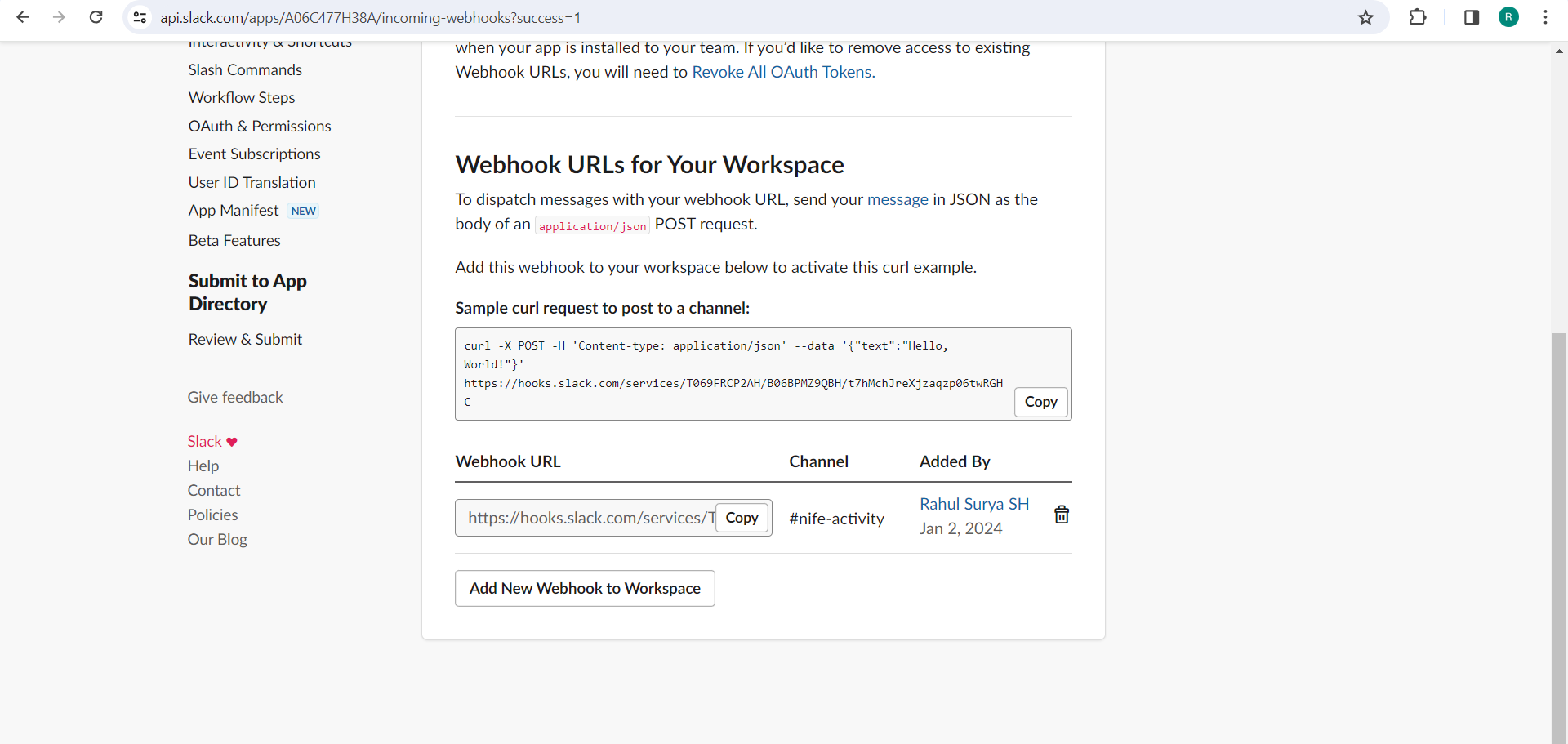Open the Chrome three-dot menu
The width and height of the screenshot is (1568, 744).
tap(1545, 17)
